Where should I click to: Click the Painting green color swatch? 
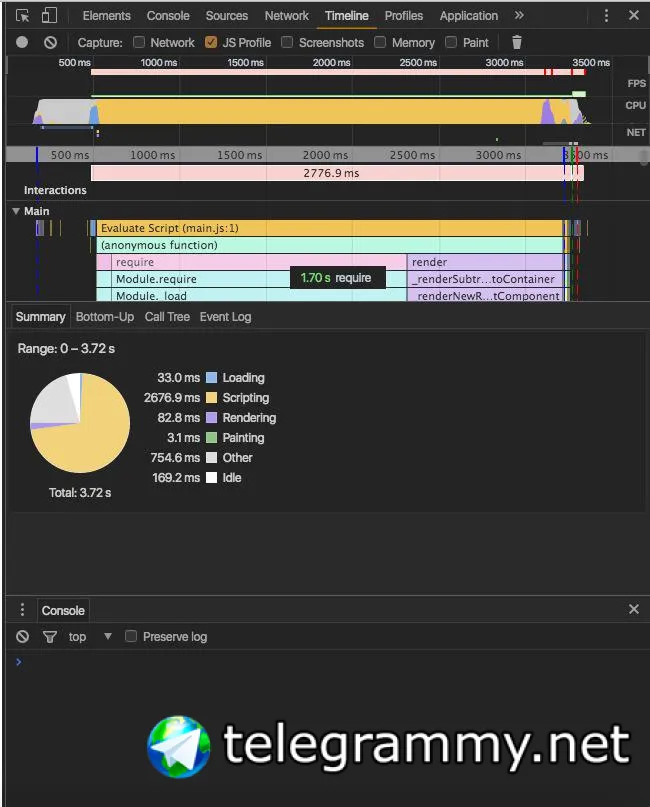click(211, 437)
